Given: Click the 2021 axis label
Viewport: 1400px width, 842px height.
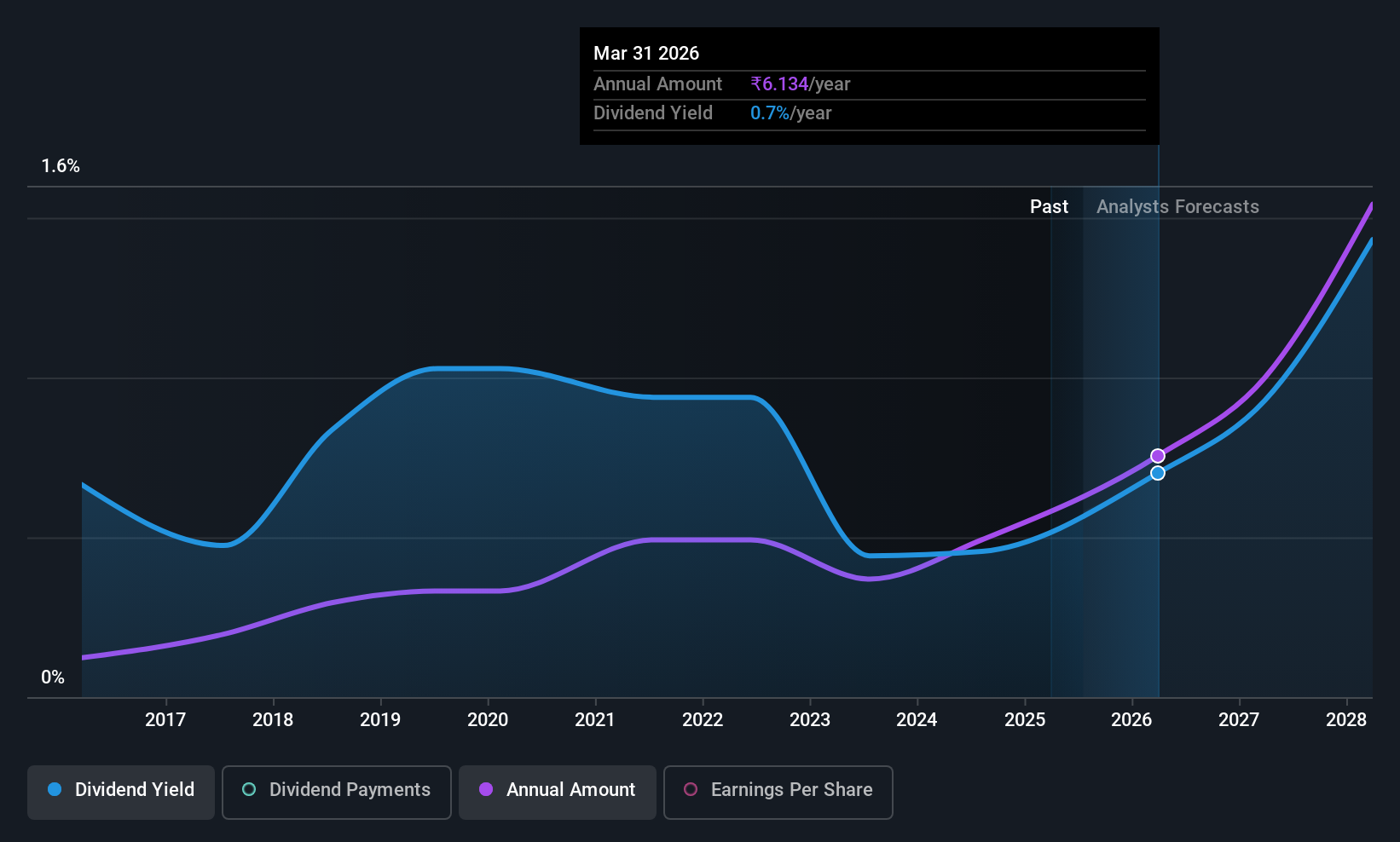Looking at the screenshot, I should click(595, 720).
